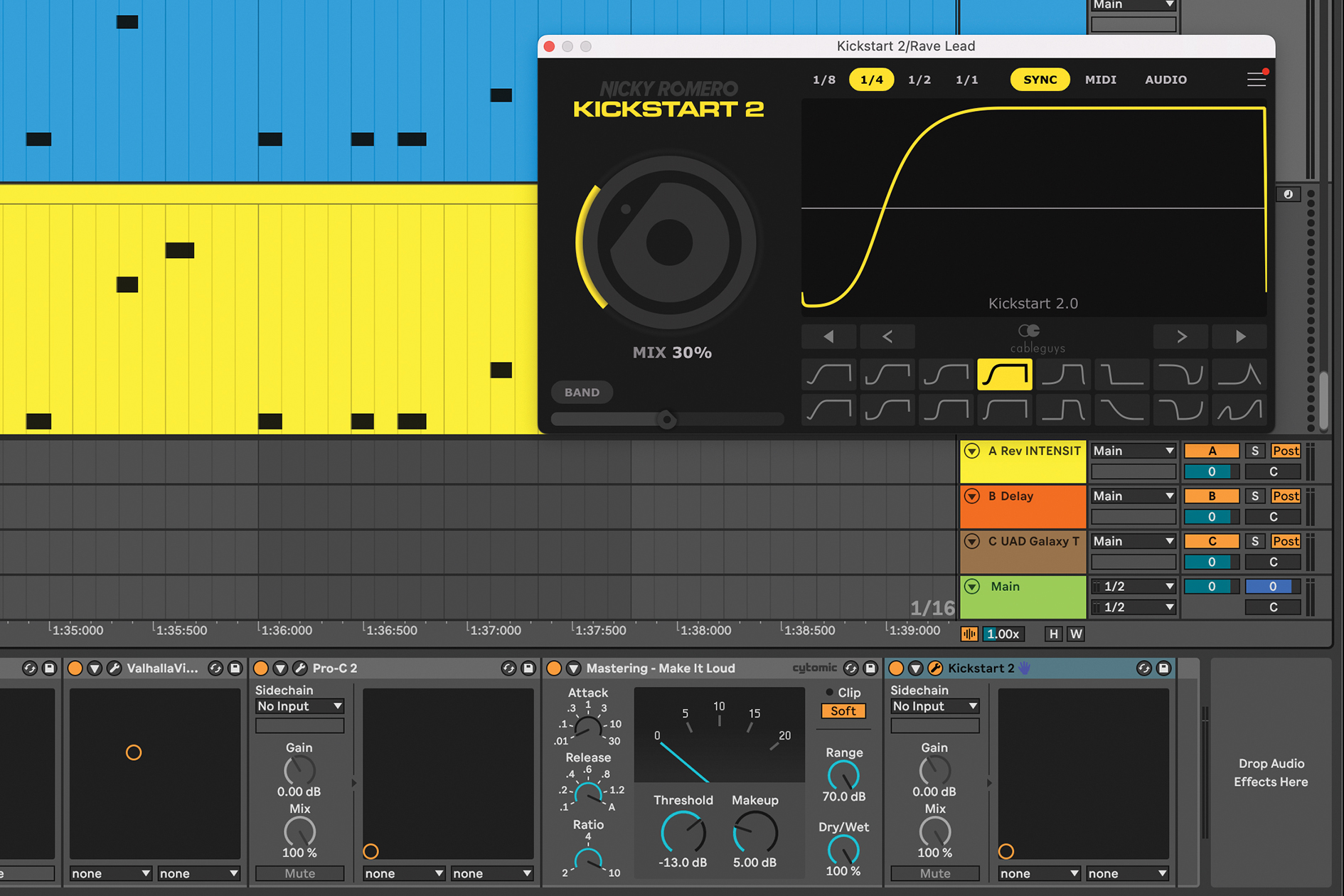The height and width of the screenshot is (896, 1344).
Task: Open A Rev INTENSIT Main output dropdown
Action: pos(1133,451)
